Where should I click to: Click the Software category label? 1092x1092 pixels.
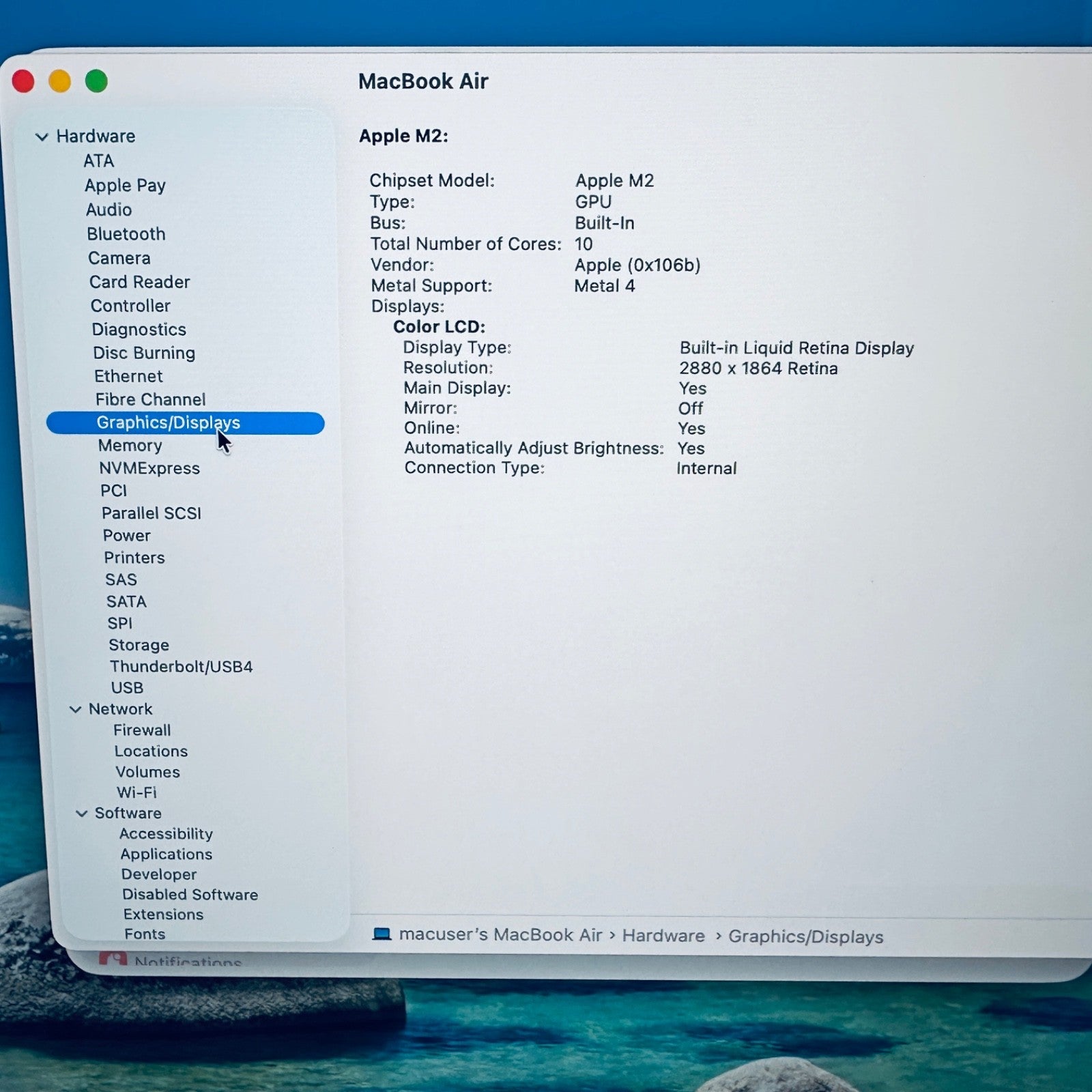pyautogui.click(x=128, y=813)
